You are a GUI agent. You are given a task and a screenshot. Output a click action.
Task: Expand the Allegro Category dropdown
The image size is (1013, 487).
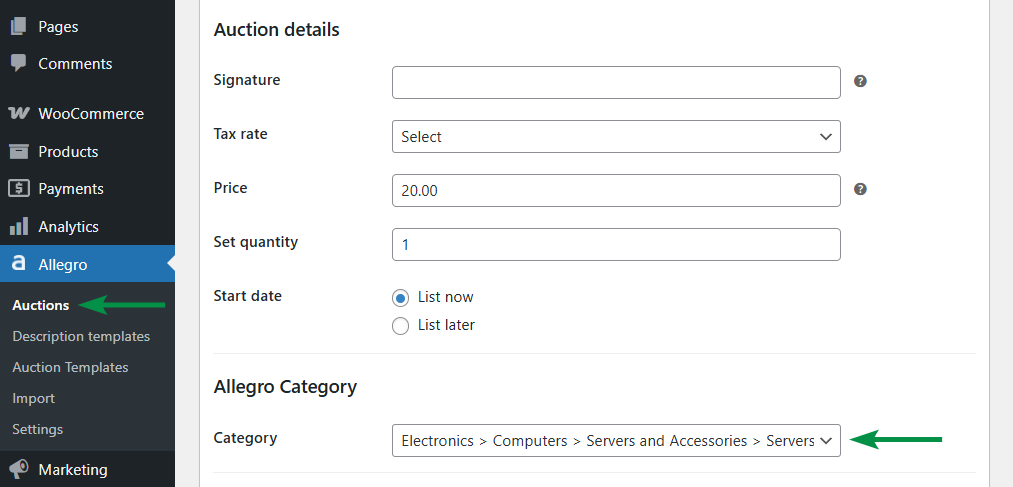pyautogui.click(x=616, y=440)
